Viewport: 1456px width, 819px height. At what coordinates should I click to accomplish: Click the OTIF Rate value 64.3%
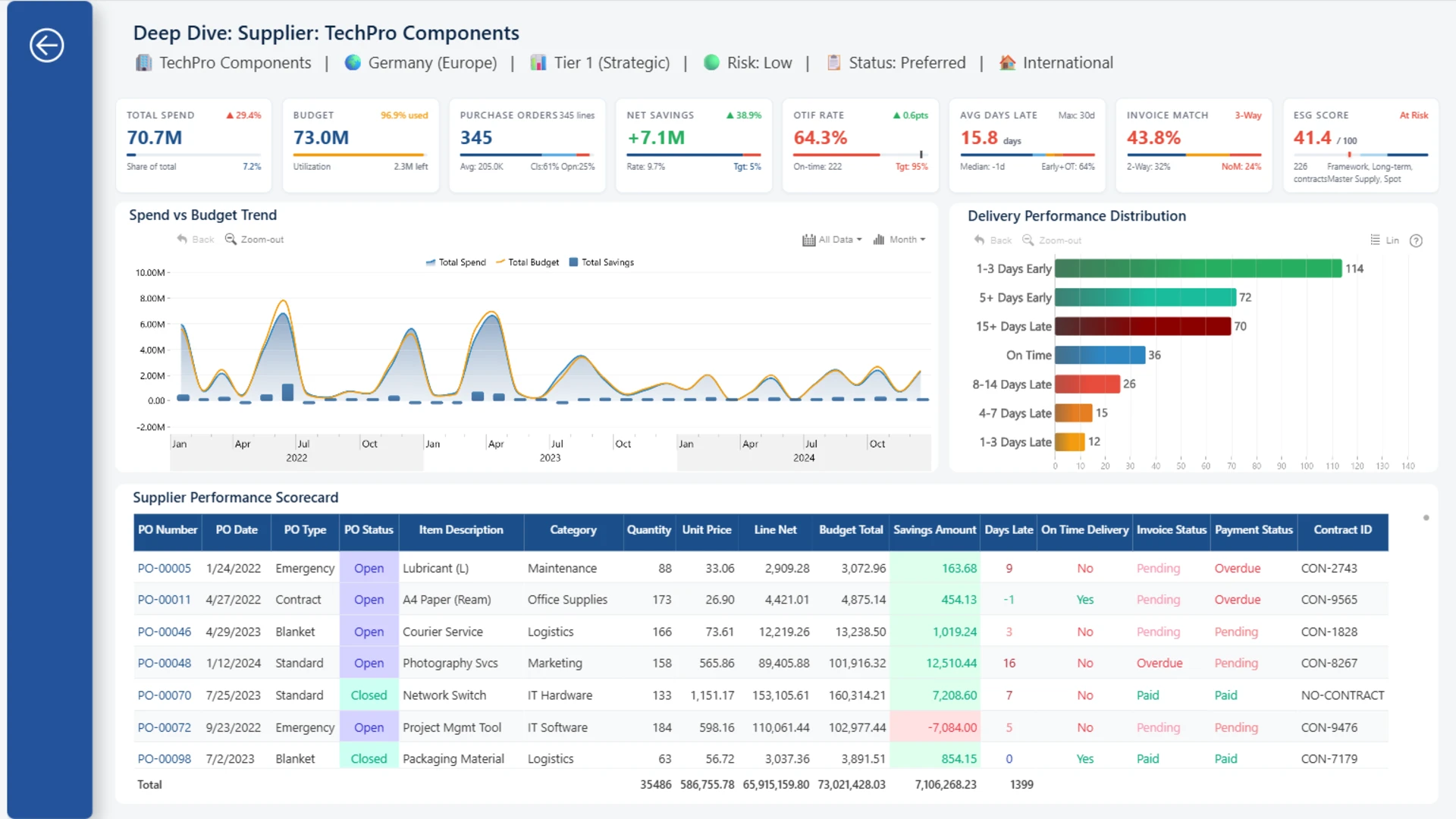click(821, 138)
